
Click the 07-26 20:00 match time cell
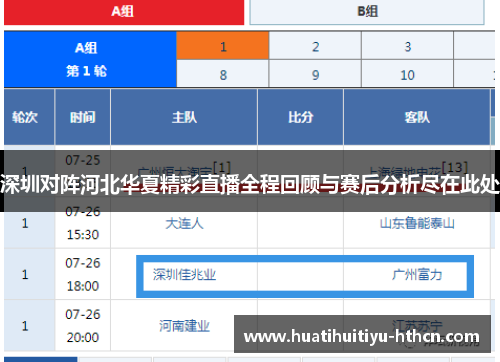pos(83,326)
